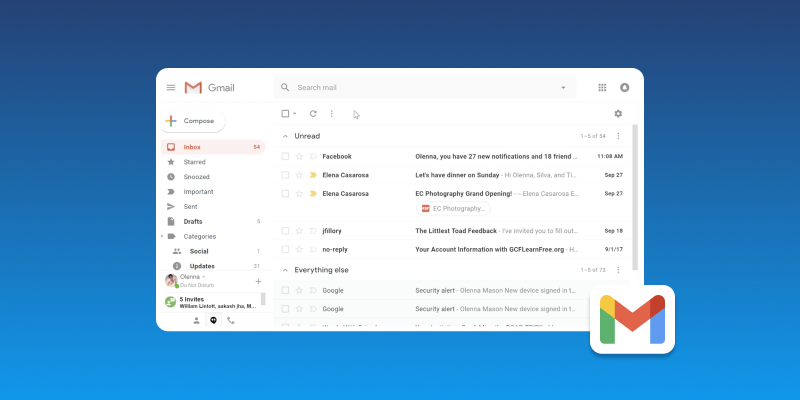Open the Inbox folder
Viewport: 800px width, 400px height.
[213, 147]
